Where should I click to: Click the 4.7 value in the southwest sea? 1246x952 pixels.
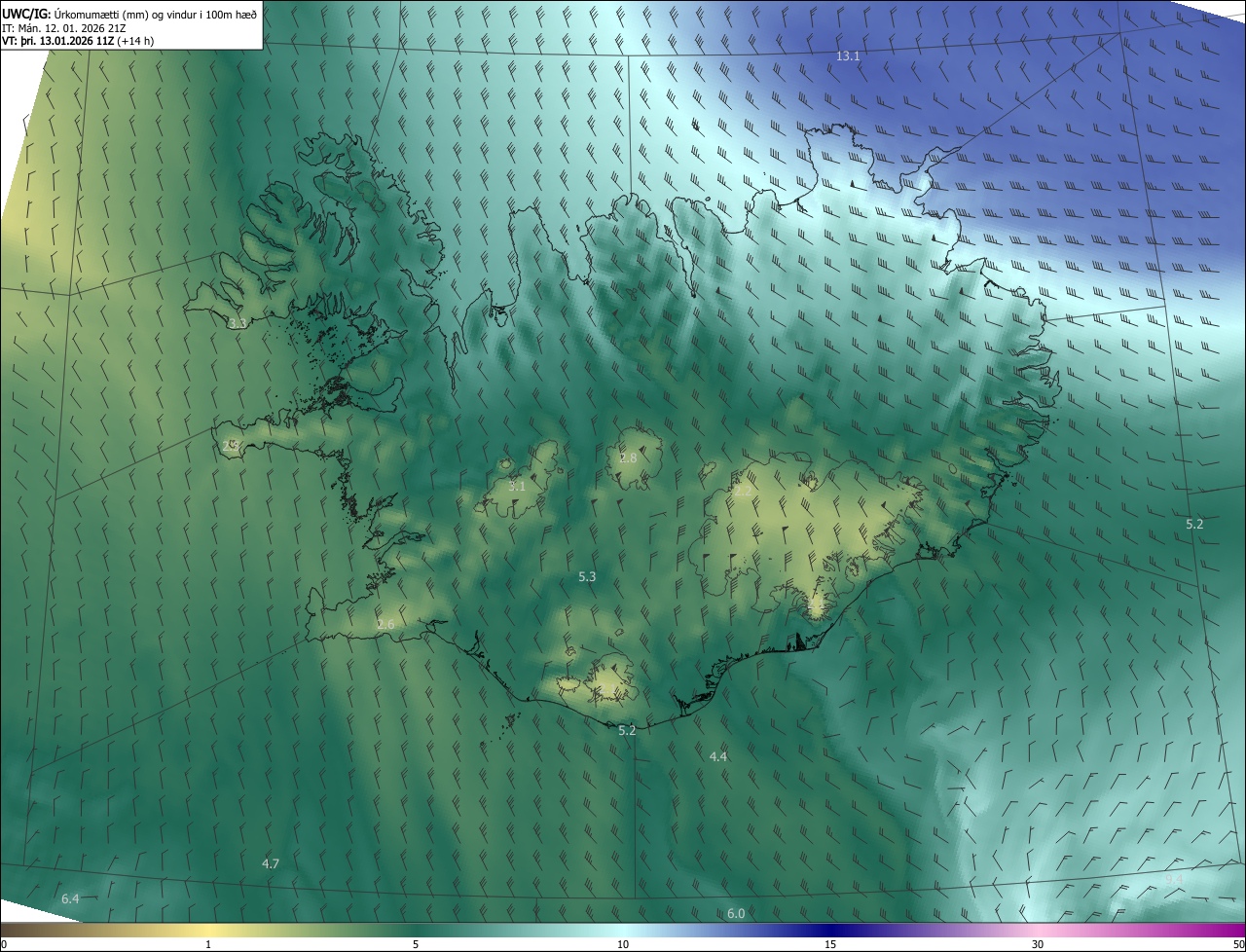(271, 864)
